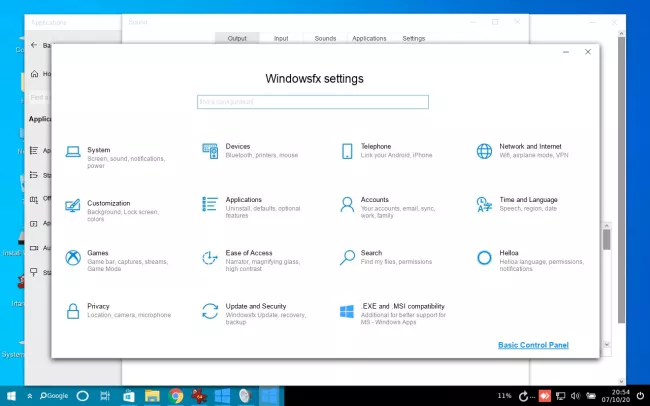Click the Google search on the taskbar
The image size is (650, 406).
pos(54,396)
